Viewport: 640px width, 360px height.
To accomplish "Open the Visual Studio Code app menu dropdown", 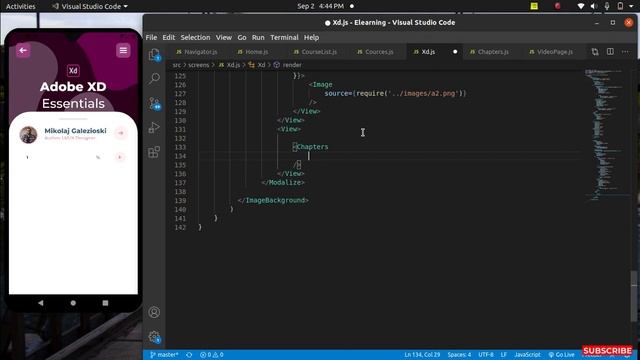I will (90, 6).
